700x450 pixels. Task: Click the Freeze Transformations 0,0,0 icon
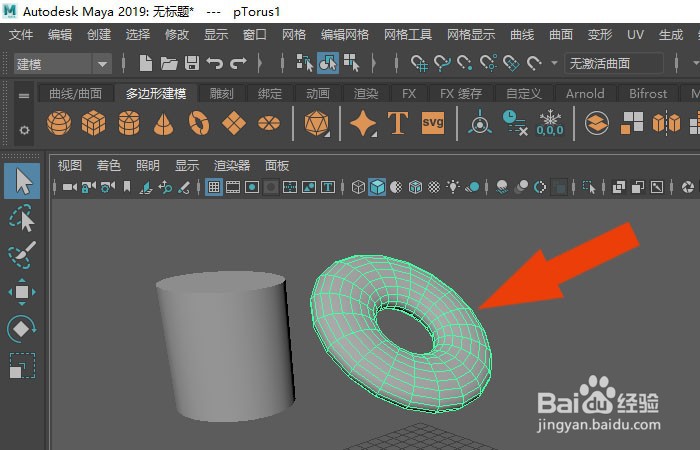(x=550, y=123)
